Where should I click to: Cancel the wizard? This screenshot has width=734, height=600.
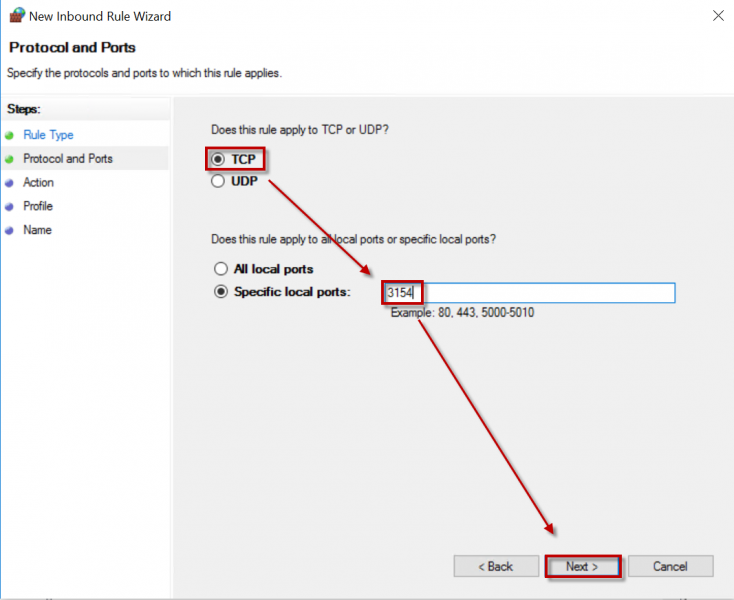pyautogui.click(x=670, y=566)
